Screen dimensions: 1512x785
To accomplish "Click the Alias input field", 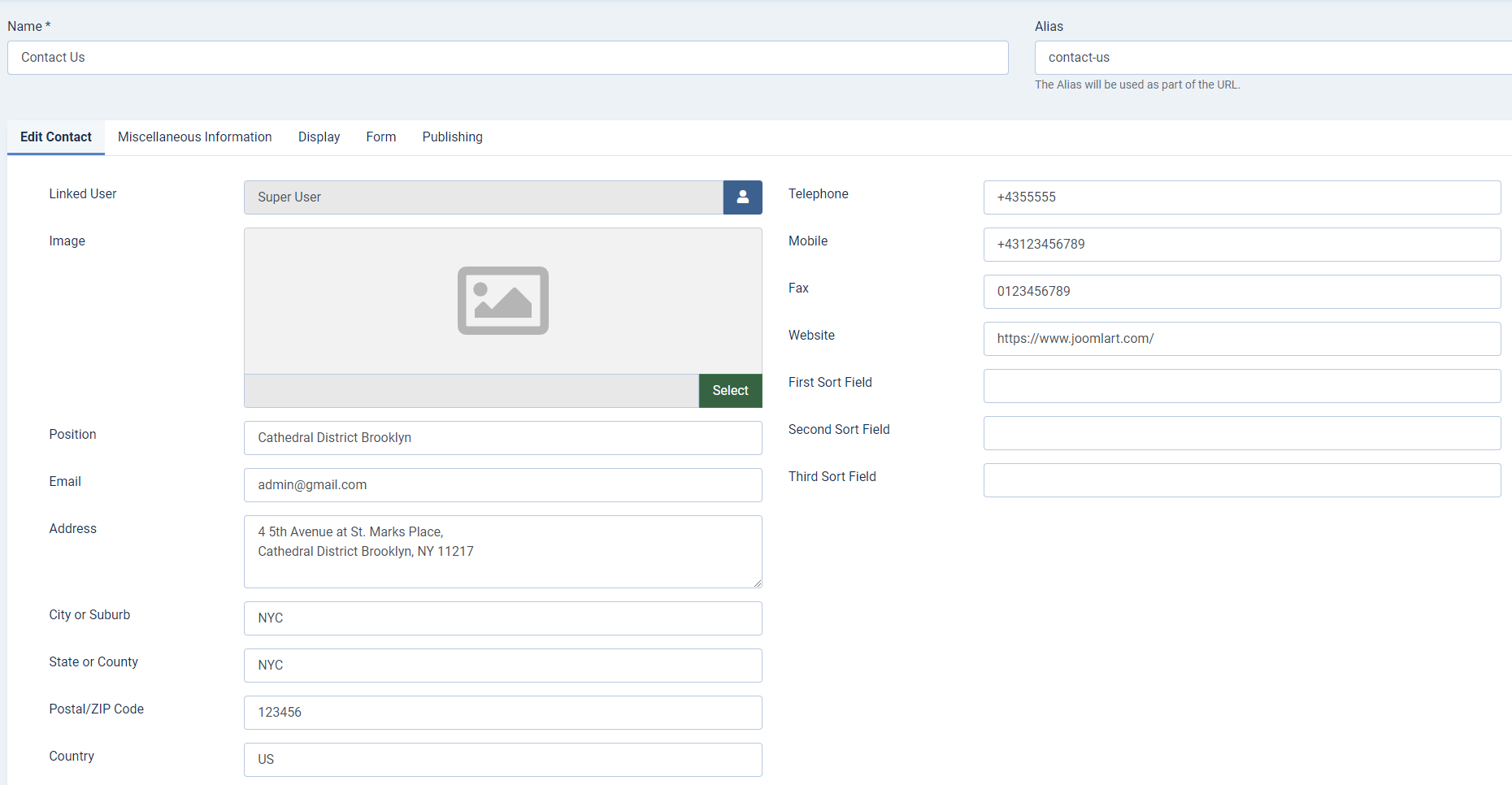I will [x=1272, y=58].
